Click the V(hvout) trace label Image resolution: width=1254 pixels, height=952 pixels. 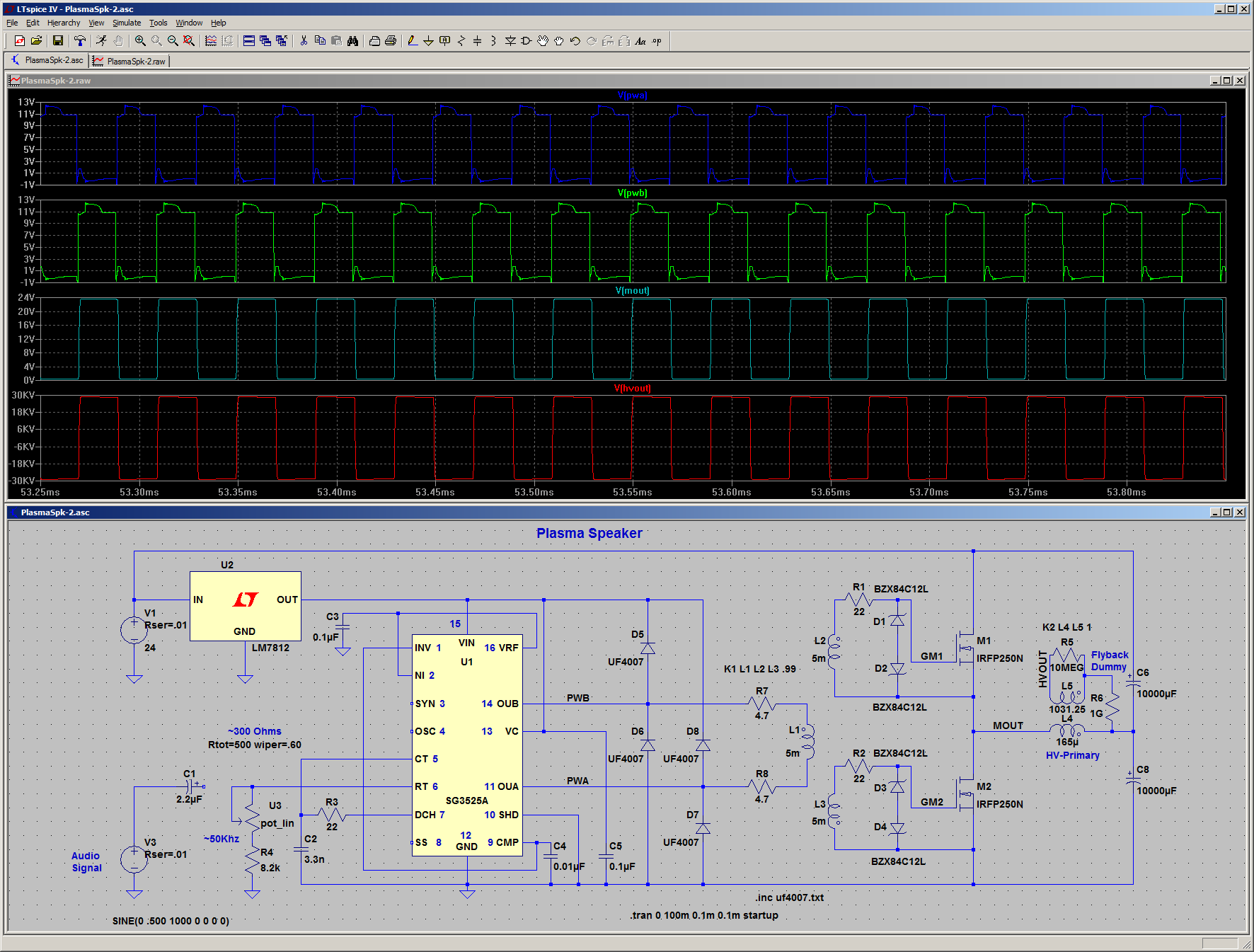pyautogui.click(x=632, y=389)
